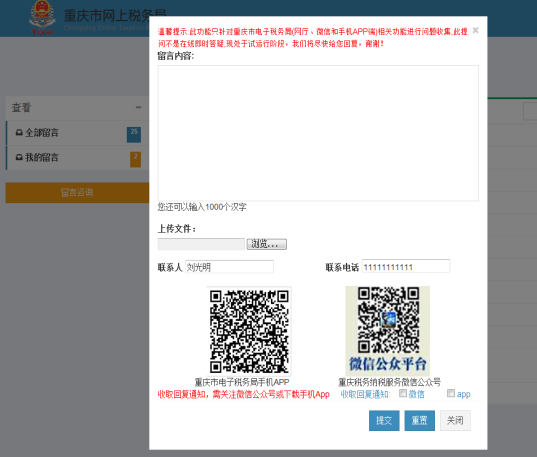Enable the 微信 notification checkbox
Screen dimensions: 537x457
point(403,393)
